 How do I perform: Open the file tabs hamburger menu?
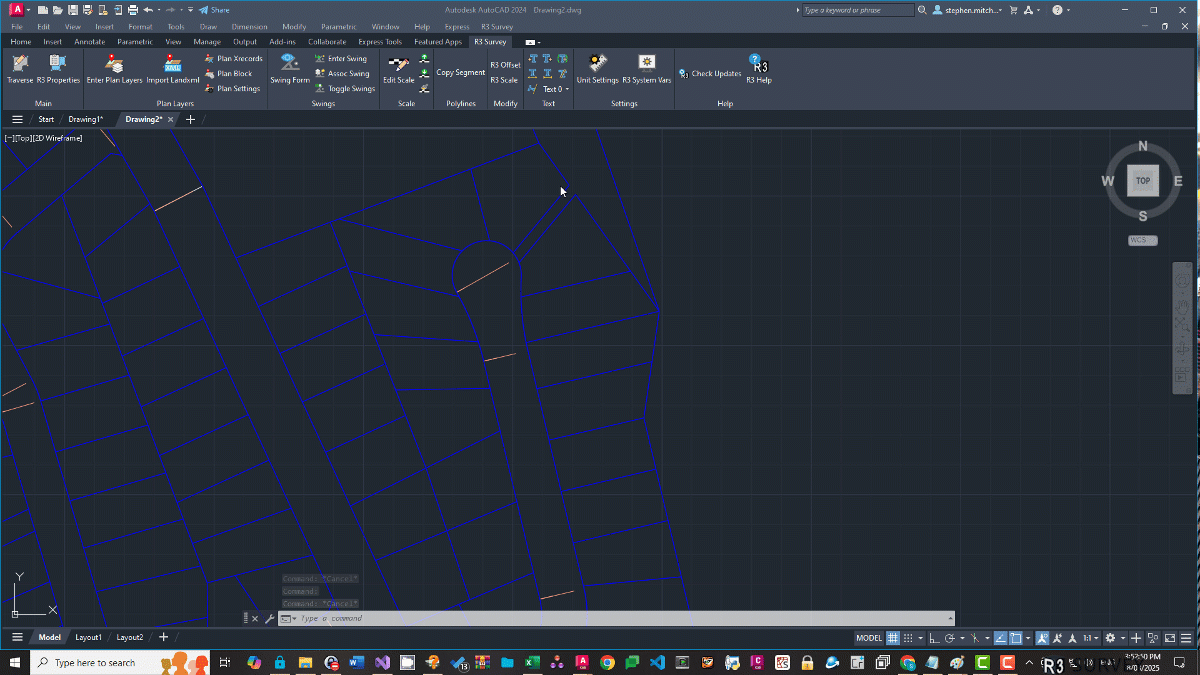17,119
